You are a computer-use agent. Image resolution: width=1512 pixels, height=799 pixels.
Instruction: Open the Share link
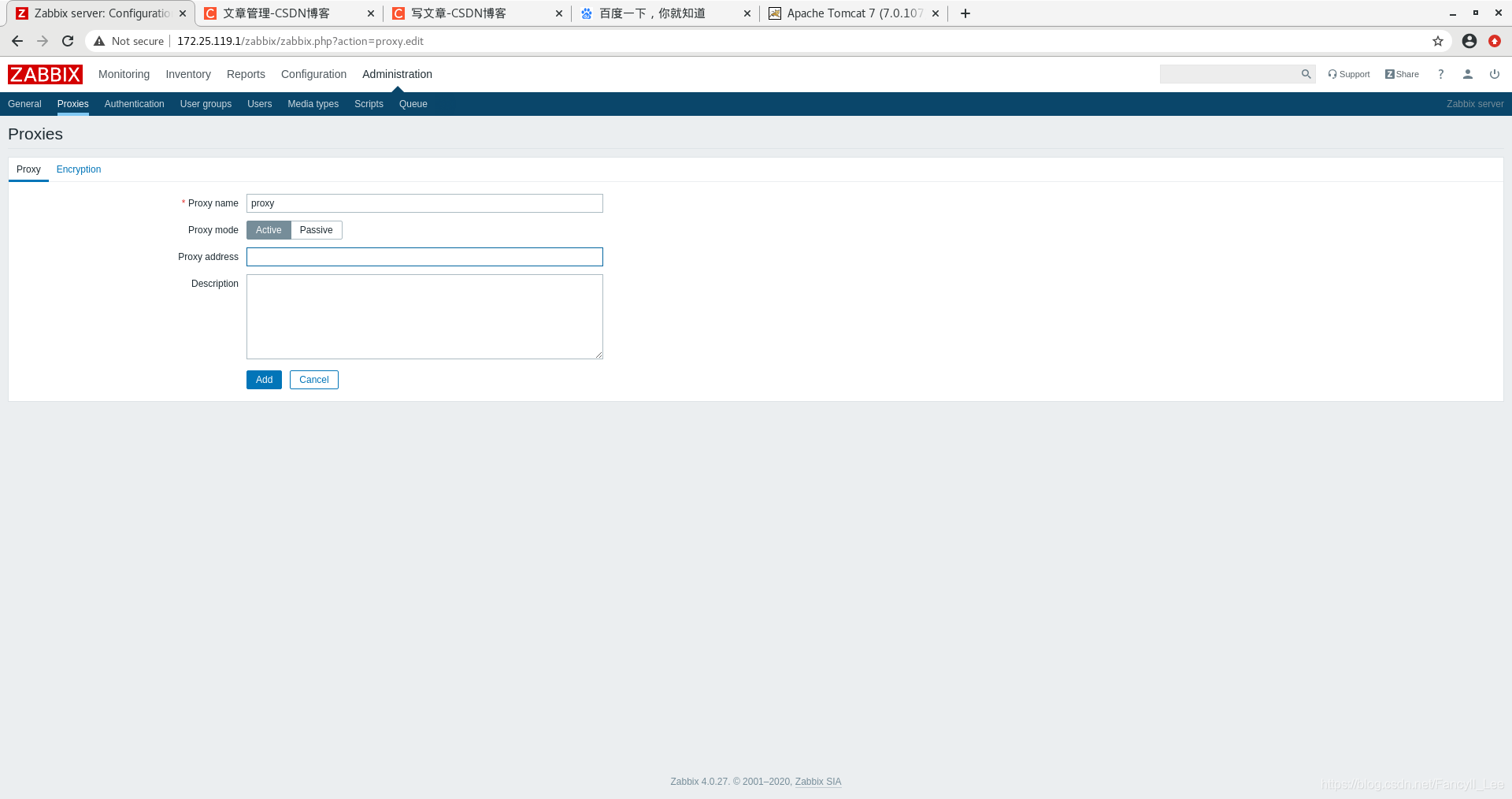[x=1402, y=74]
